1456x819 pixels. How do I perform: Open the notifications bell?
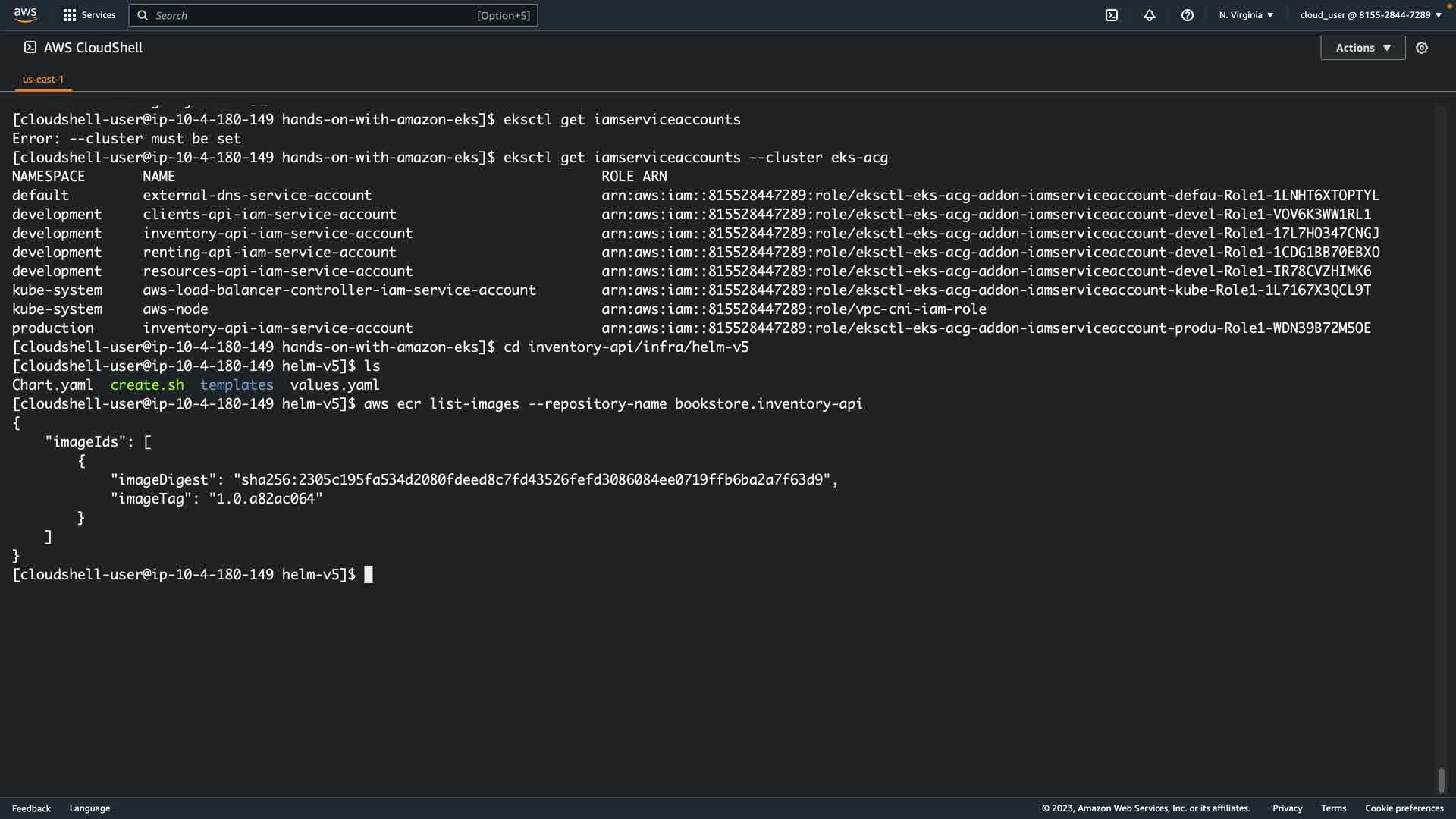tap(1150, 15)
